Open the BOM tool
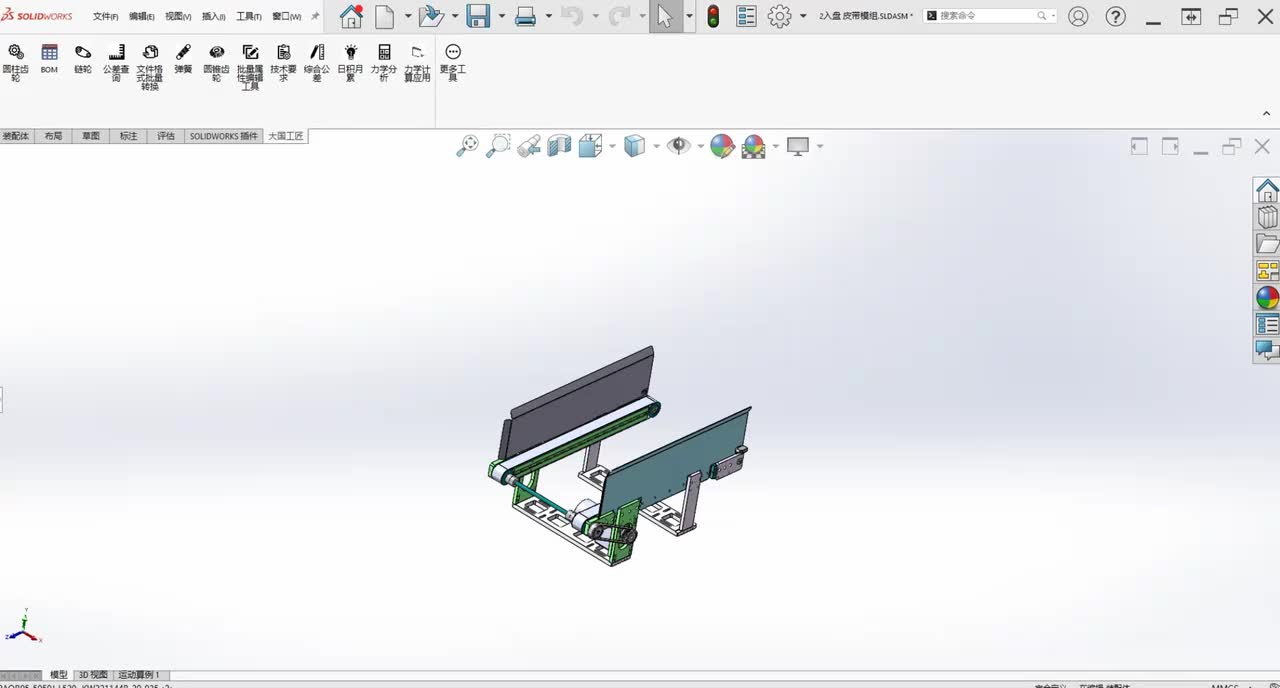The height and width of the screenshot is (688, 1280). coord(49,59)
